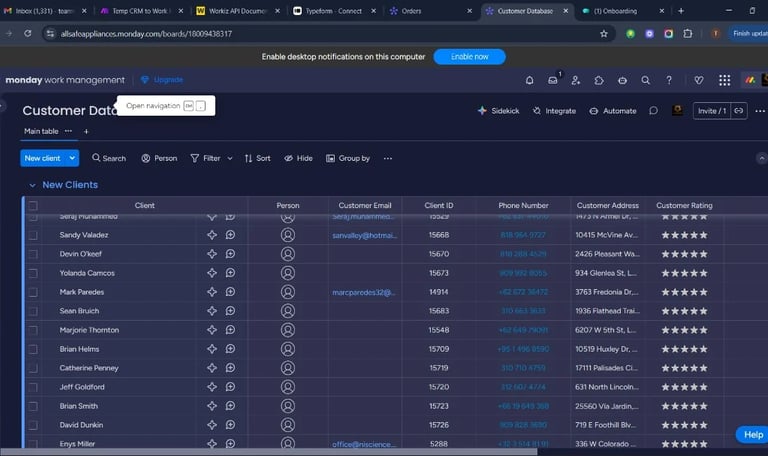Open the board discussion chat bubble icon
768x456 pixels.
(653, 111)
